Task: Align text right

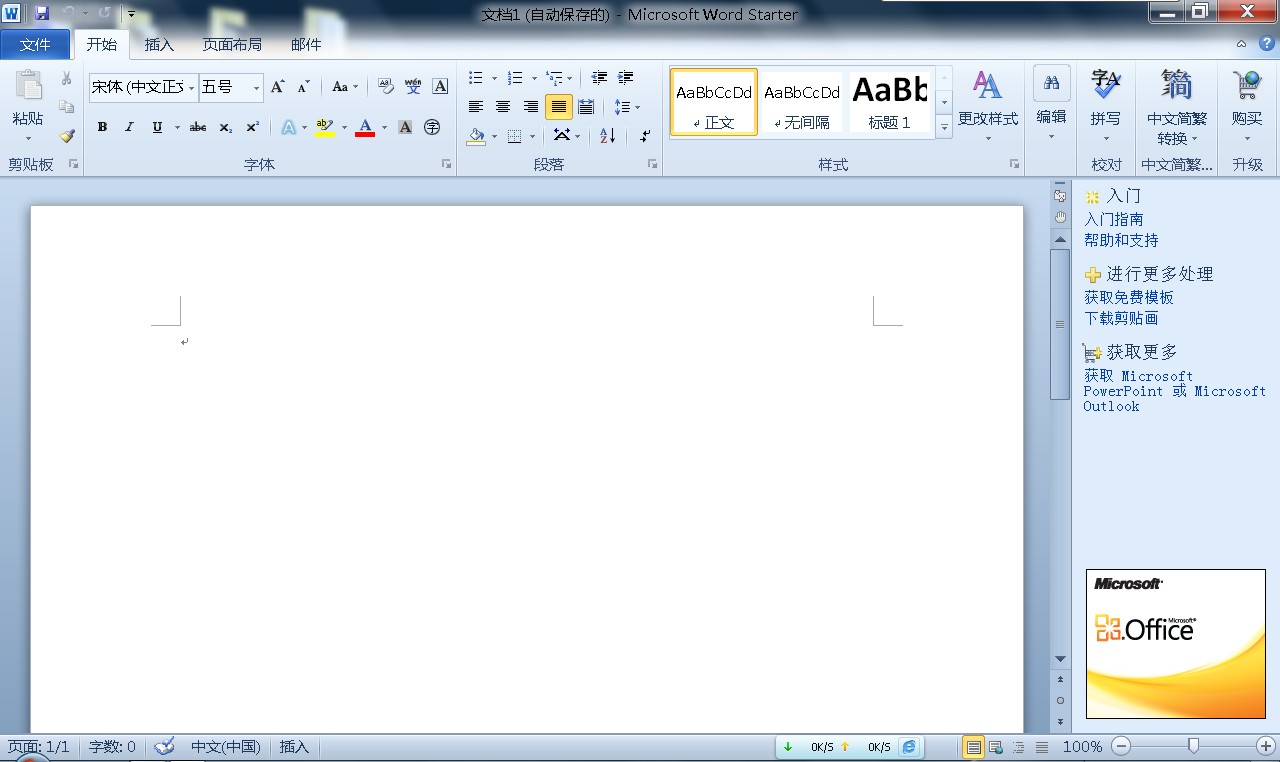Action: click(531, 107)
